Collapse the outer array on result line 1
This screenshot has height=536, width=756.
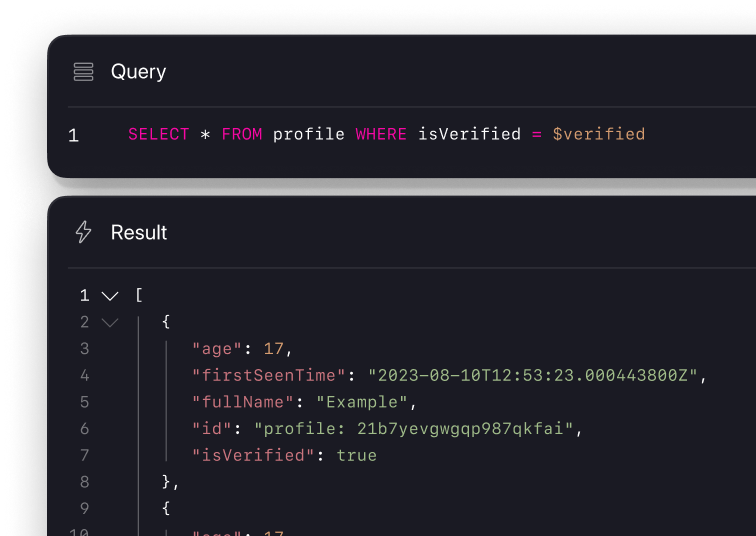point(110,296)
